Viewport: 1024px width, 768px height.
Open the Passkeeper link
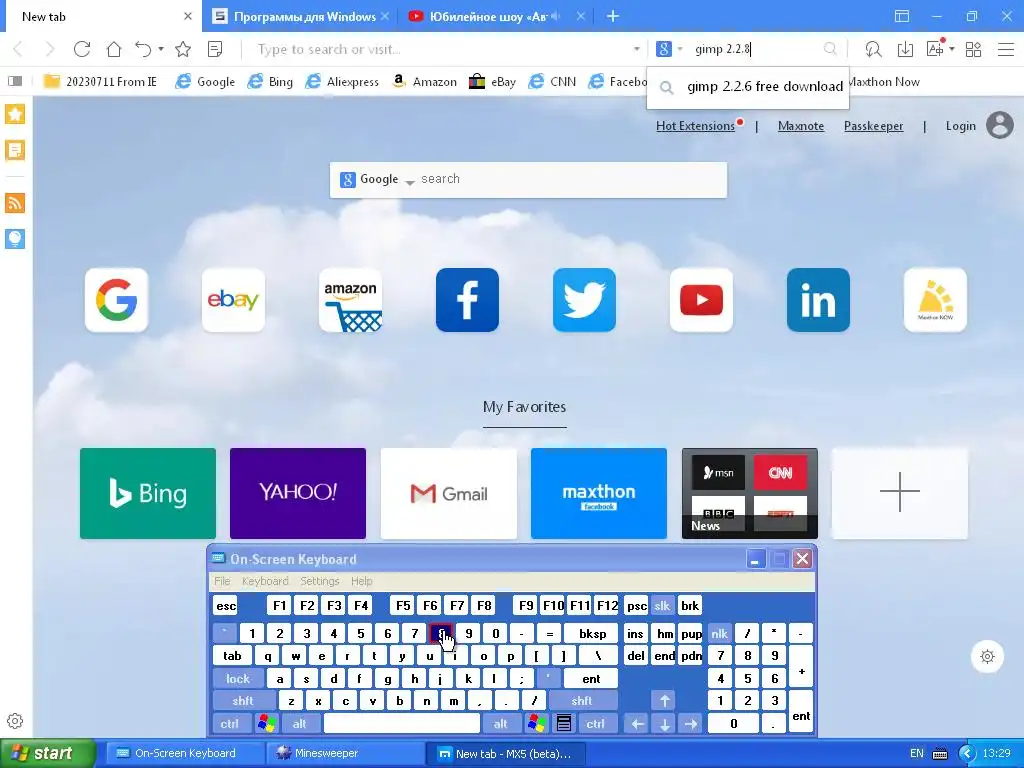[x=873, y=126]
